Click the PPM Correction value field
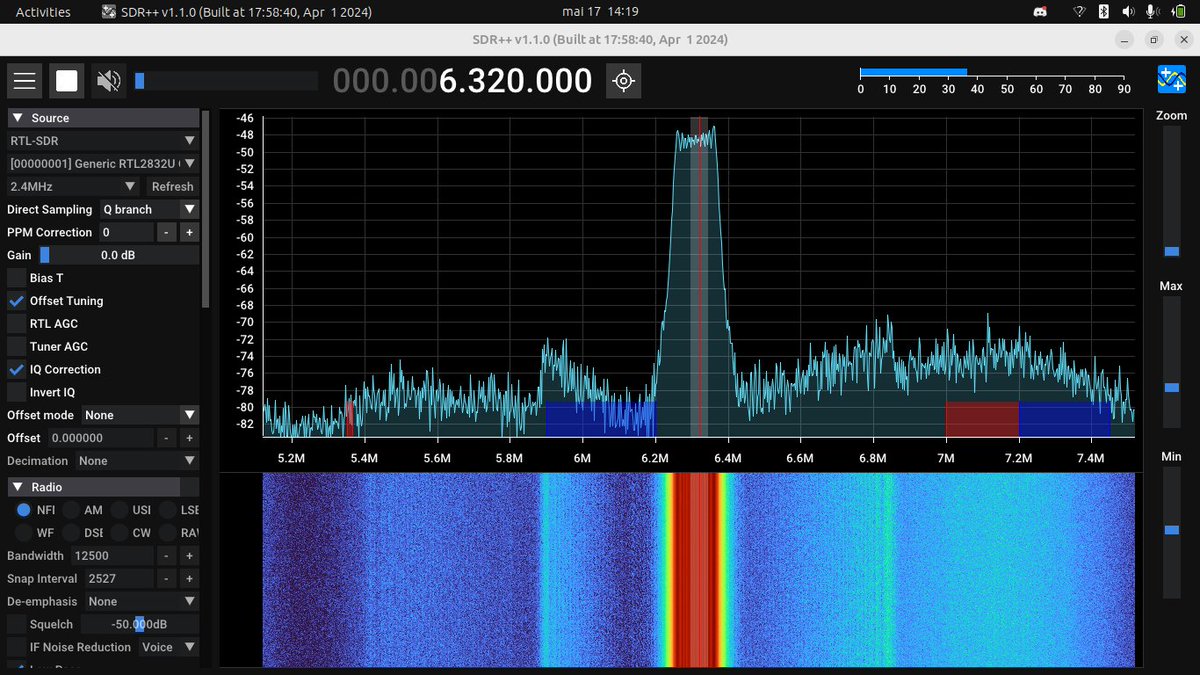 pyautogui.click(x=126, y=232)
